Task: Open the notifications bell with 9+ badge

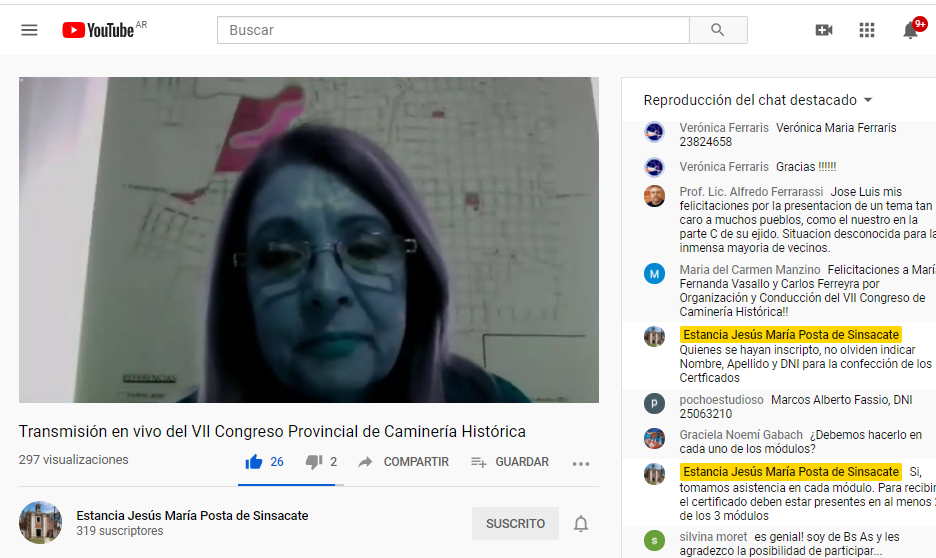Action: (x=910, y=30)
